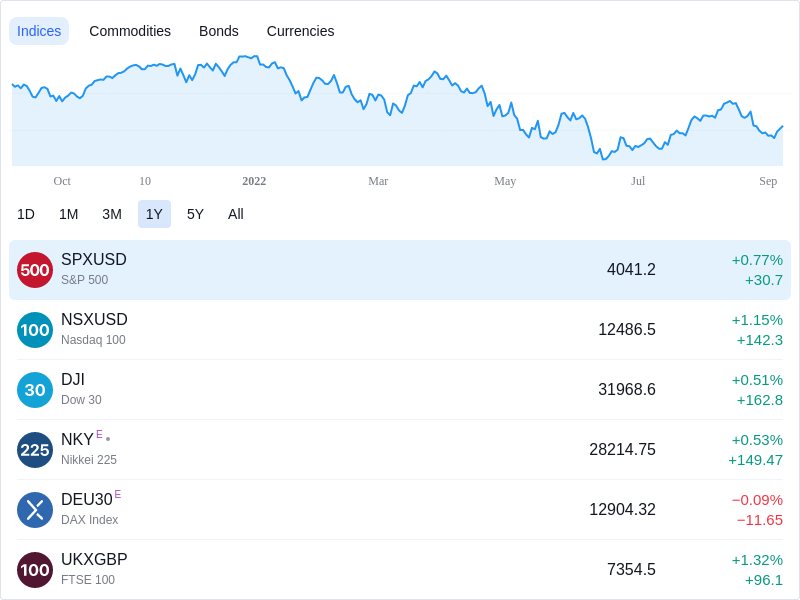Click the Oct label on the chart axis
Screen dimensions: 800x600
point(62,181)
